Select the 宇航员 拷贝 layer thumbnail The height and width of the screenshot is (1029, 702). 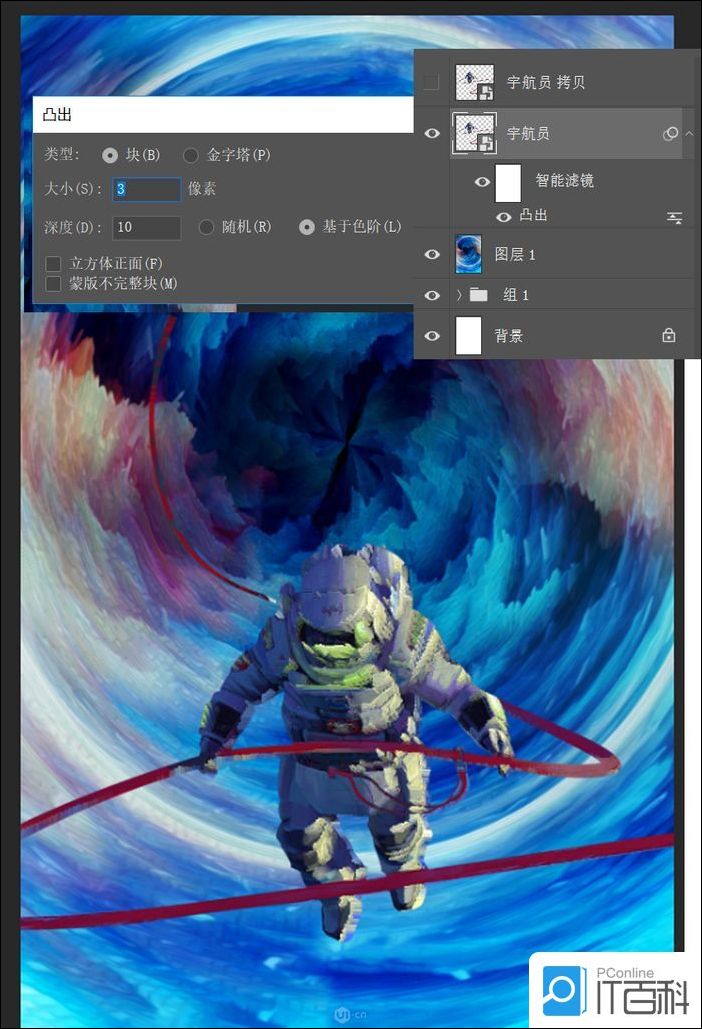[x=475, y=82]
